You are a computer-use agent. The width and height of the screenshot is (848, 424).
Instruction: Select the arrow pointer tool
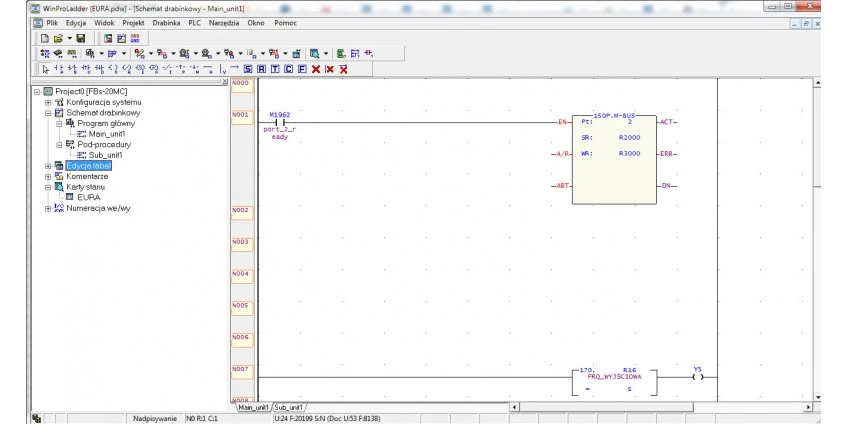(45, 70)
